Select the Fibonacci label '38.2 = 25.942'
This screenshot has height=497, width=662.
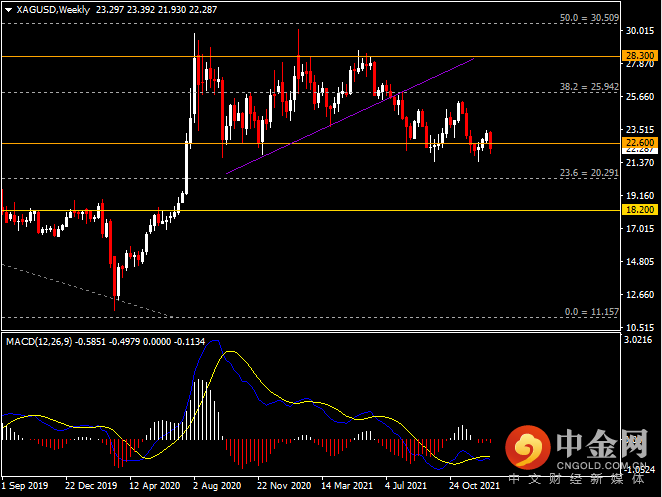tap(589, 87)
